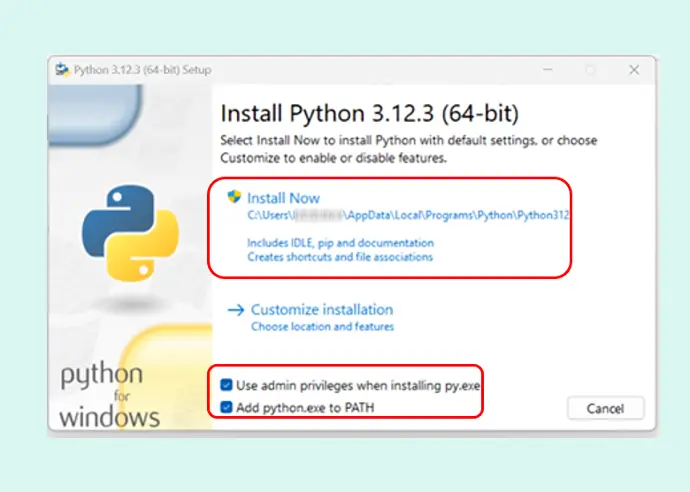This screenshot has width=690, height=492.
Task: Click 'Includes IDLE, pip and documentation' text
Action: [x=341, y=243]
